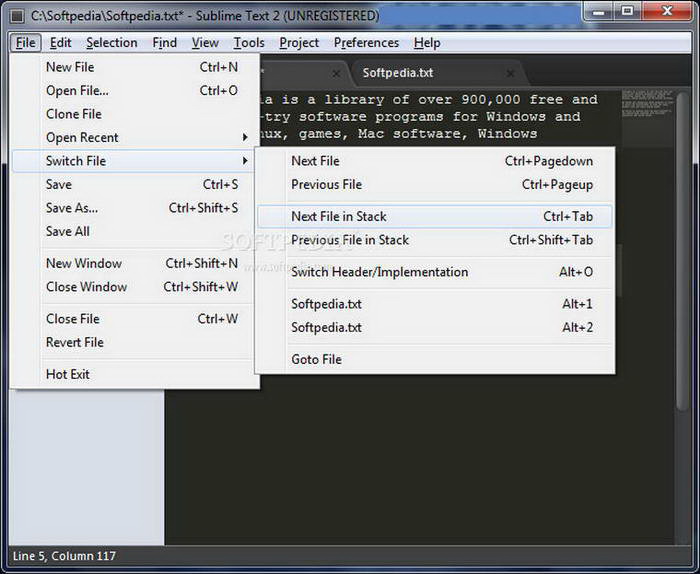
Task: Expand the Switch File submenu arrow
Action: [x=245, y=161]
